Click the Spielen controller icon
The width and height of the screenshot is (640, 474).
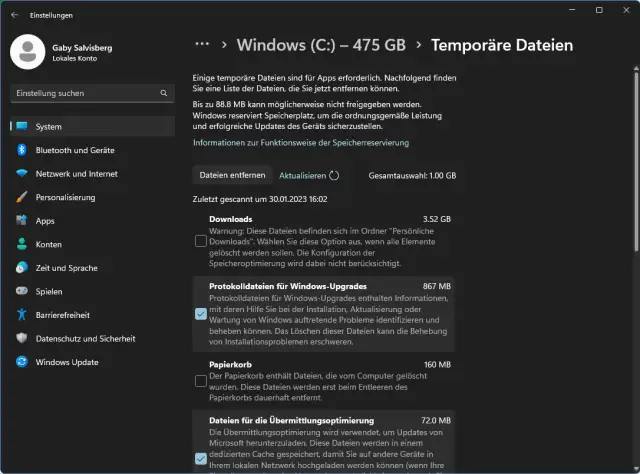(x=21, y=291)
